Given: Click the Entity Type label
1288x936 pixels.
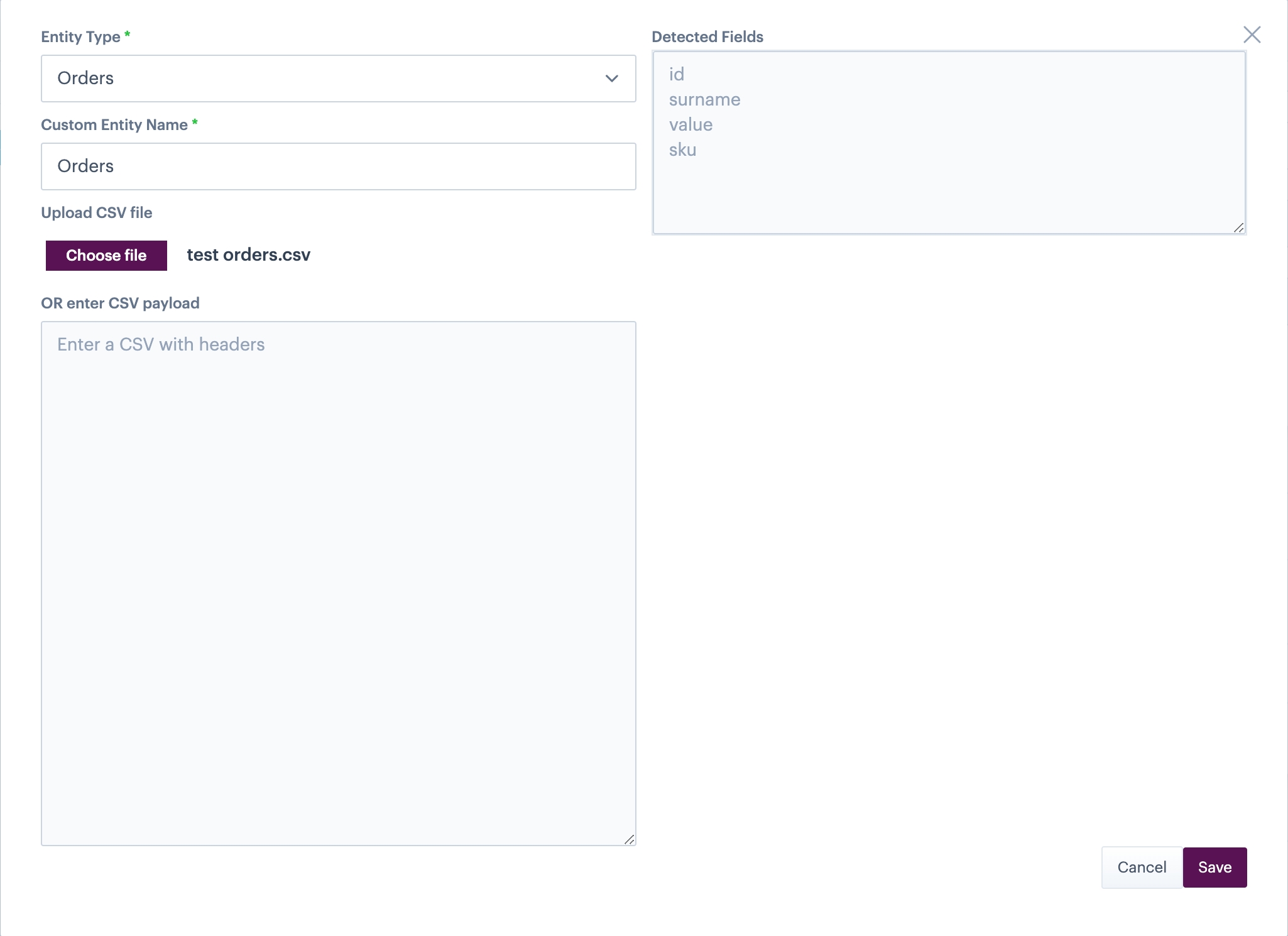Looking at the screenshot, I should click(80, 37).
